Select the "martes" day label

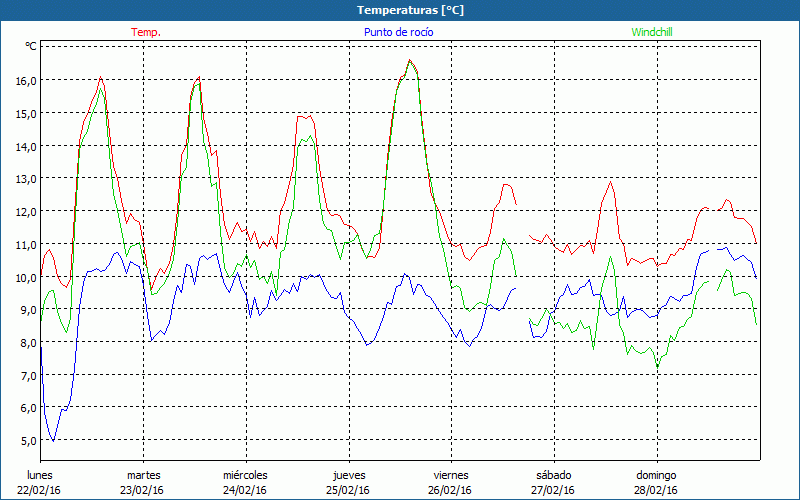click(143, 474)
